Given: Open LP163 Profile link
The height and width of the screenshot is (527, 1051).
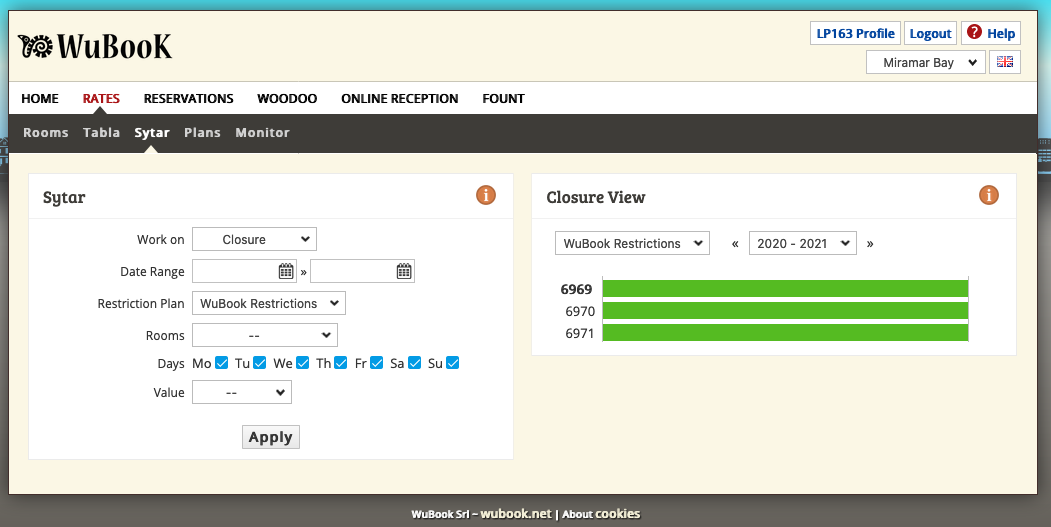Looking at the screenshot, I should coord(855,34).
